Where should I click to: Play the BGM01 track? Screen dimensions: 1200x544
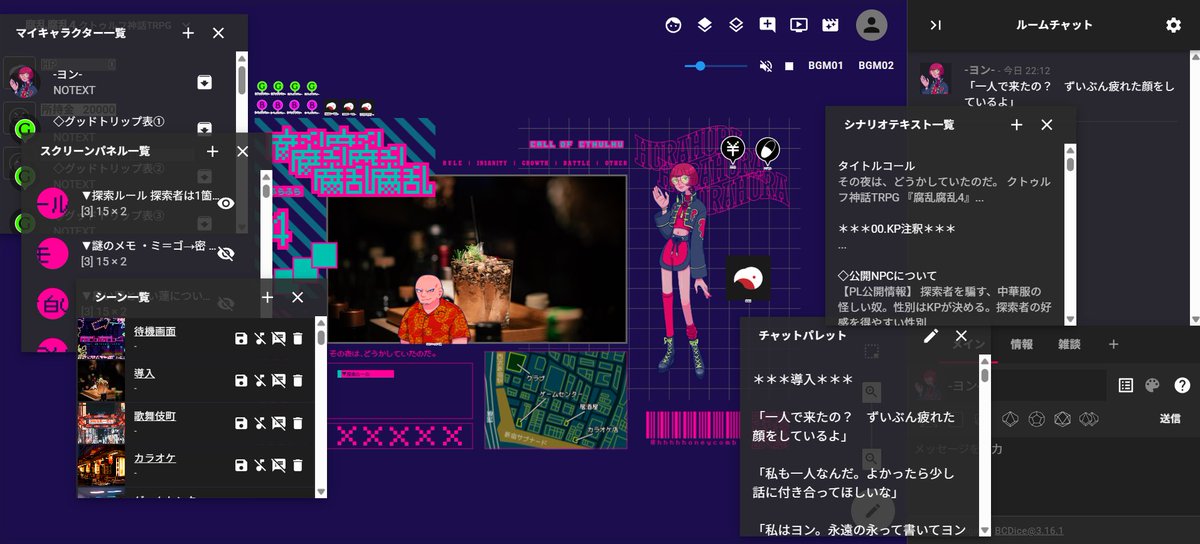click(x=826, y=66)
